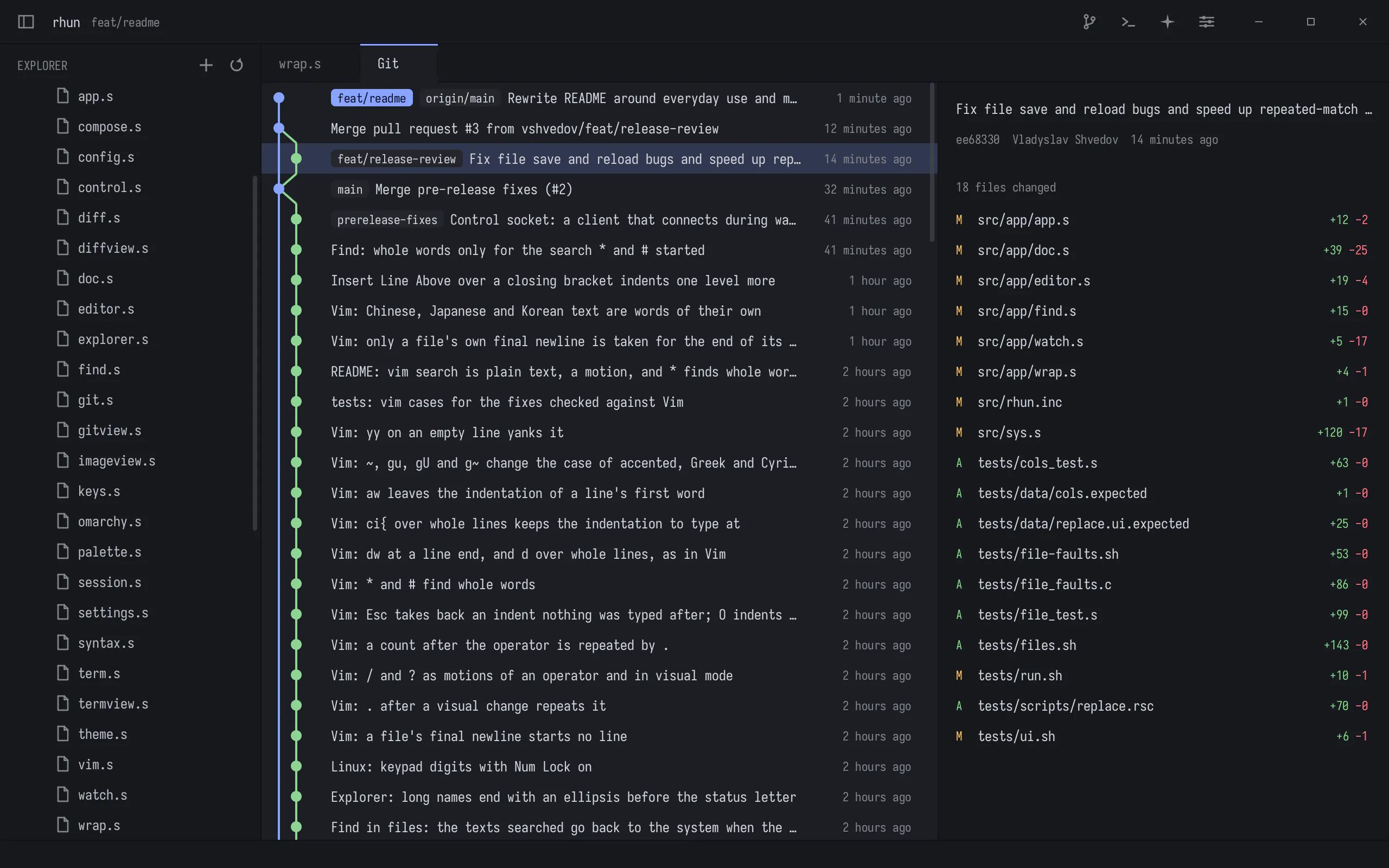The image size is (1389, 868).
Task: Click the sparkle icon in title bar
Action: pyautogui.click(x=1167, y=22)
